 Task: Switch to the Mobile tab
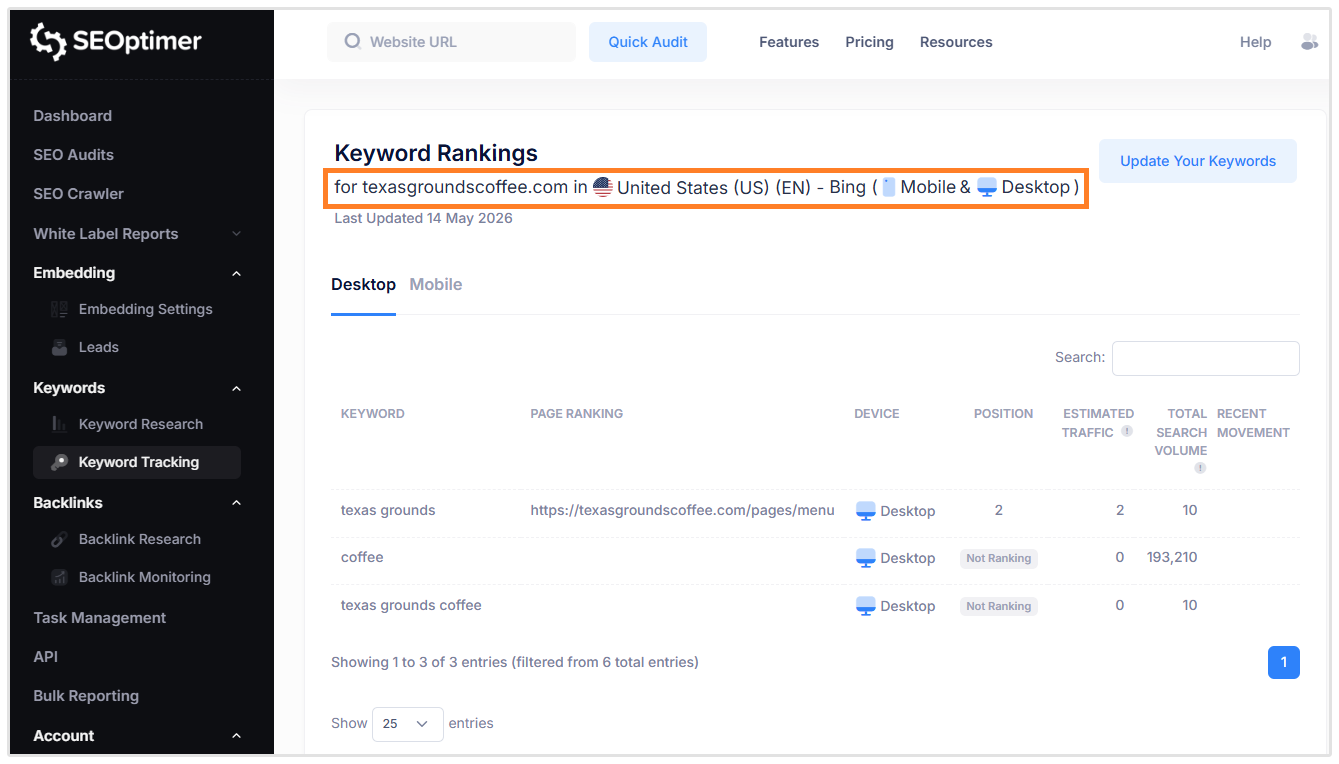436,284
